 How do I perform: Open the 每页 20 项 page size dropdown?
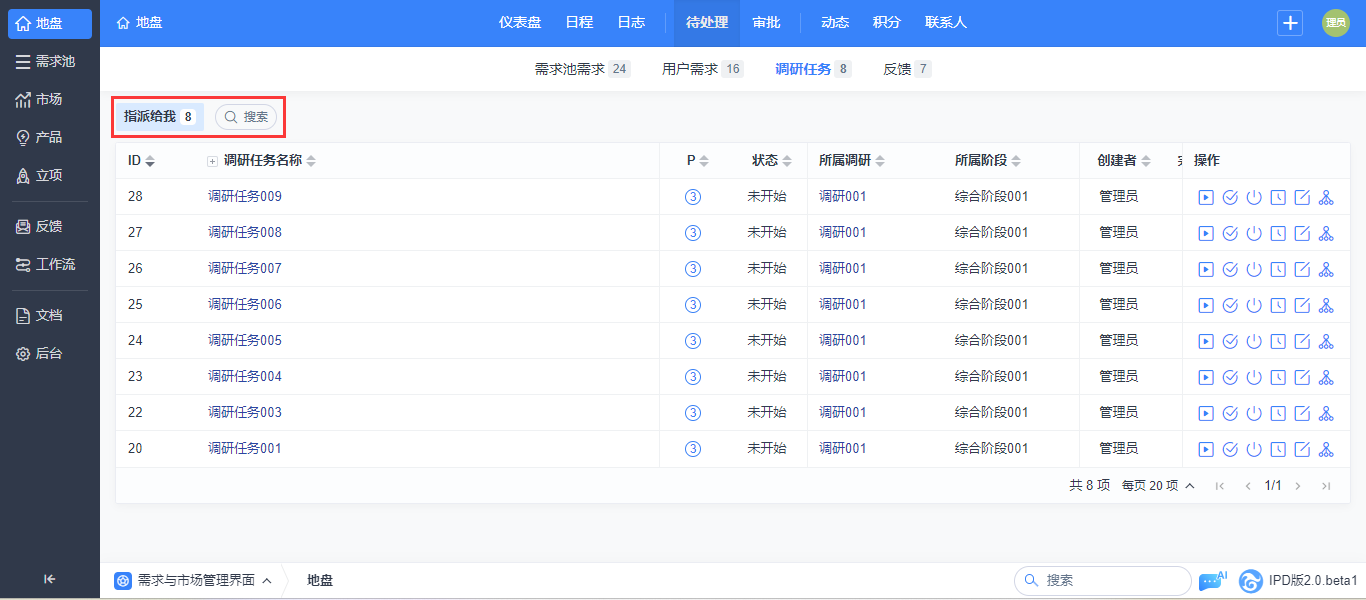(x=1158, y=485)
